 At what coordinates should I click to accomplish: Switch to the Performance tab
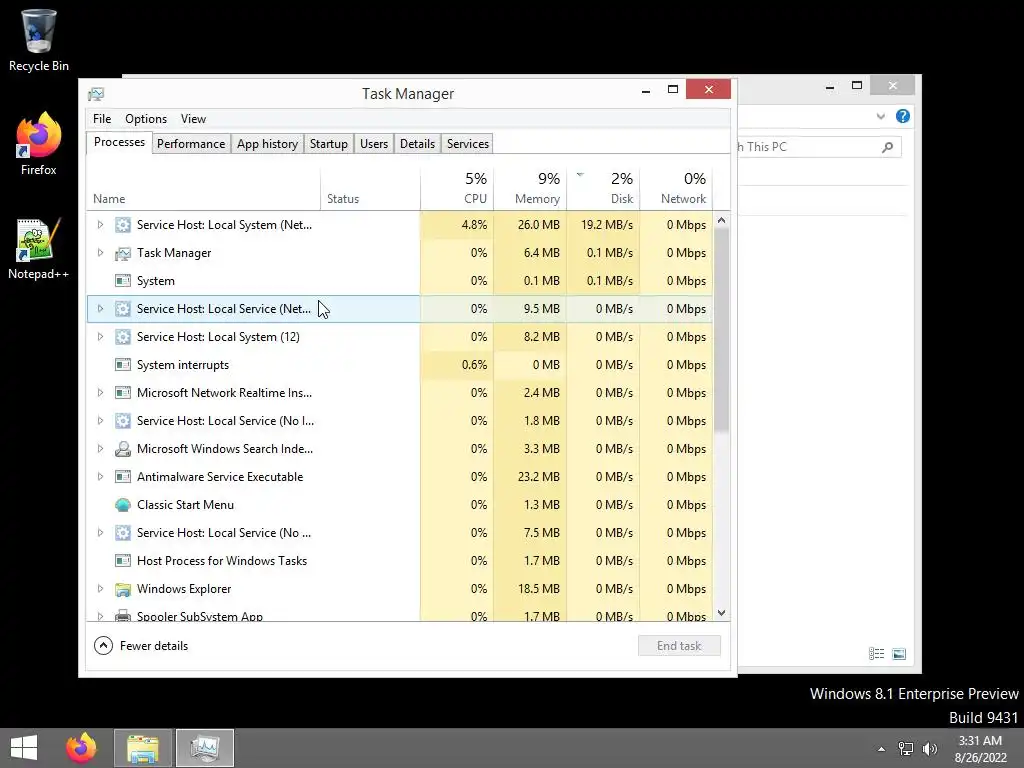tap(191, 144)
